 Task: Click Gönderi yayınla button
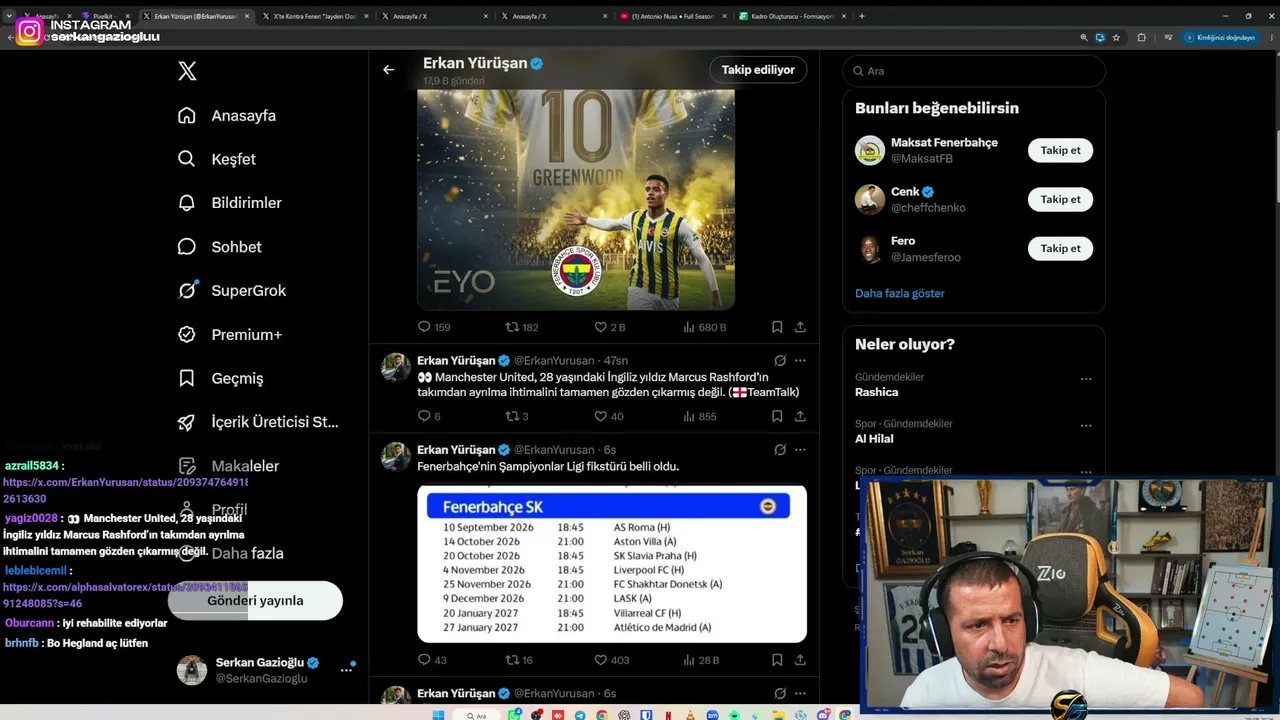255,601
